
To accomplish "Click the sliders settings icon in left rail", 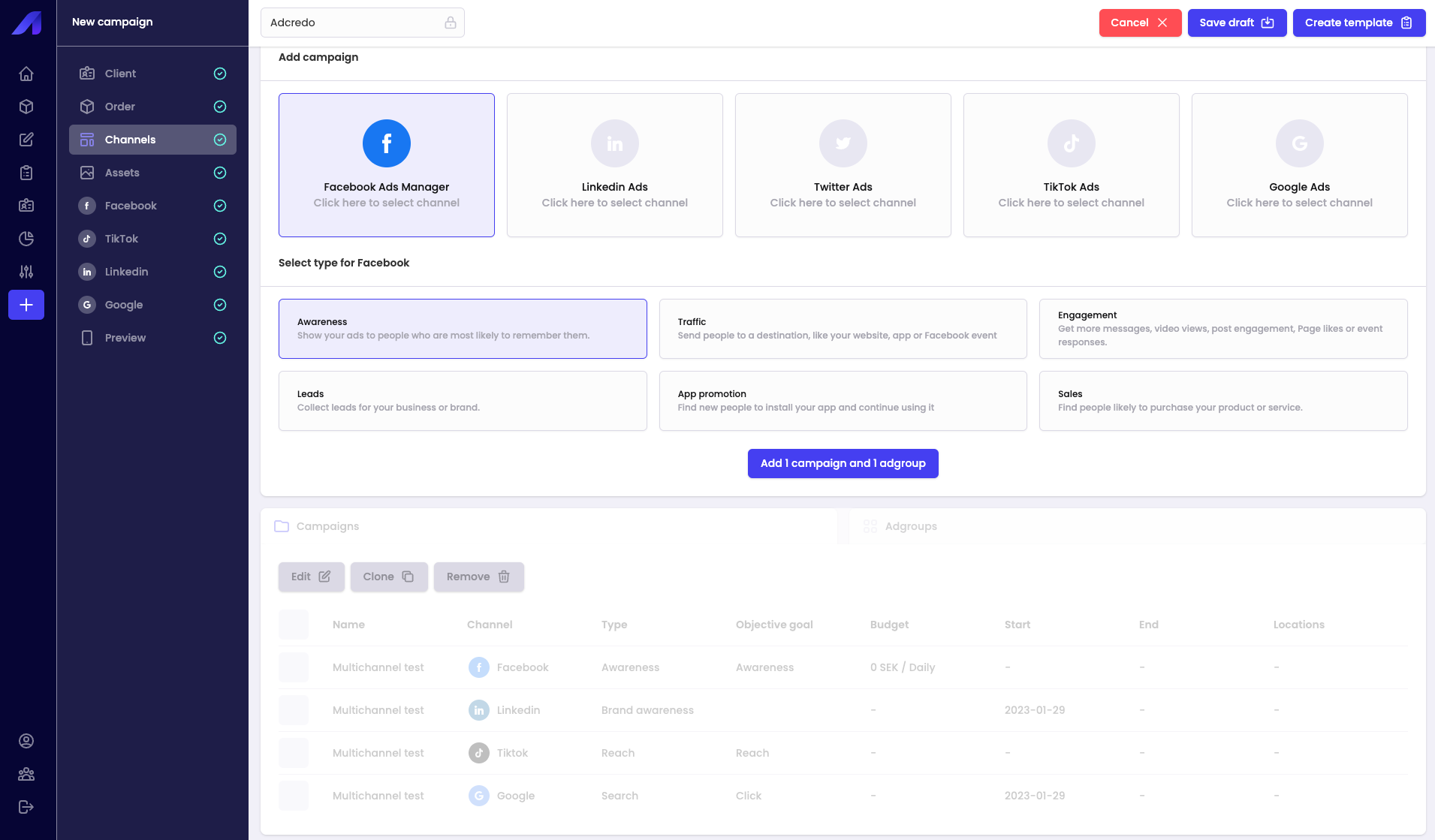I will pyautogui.click(x=26, y=272).
